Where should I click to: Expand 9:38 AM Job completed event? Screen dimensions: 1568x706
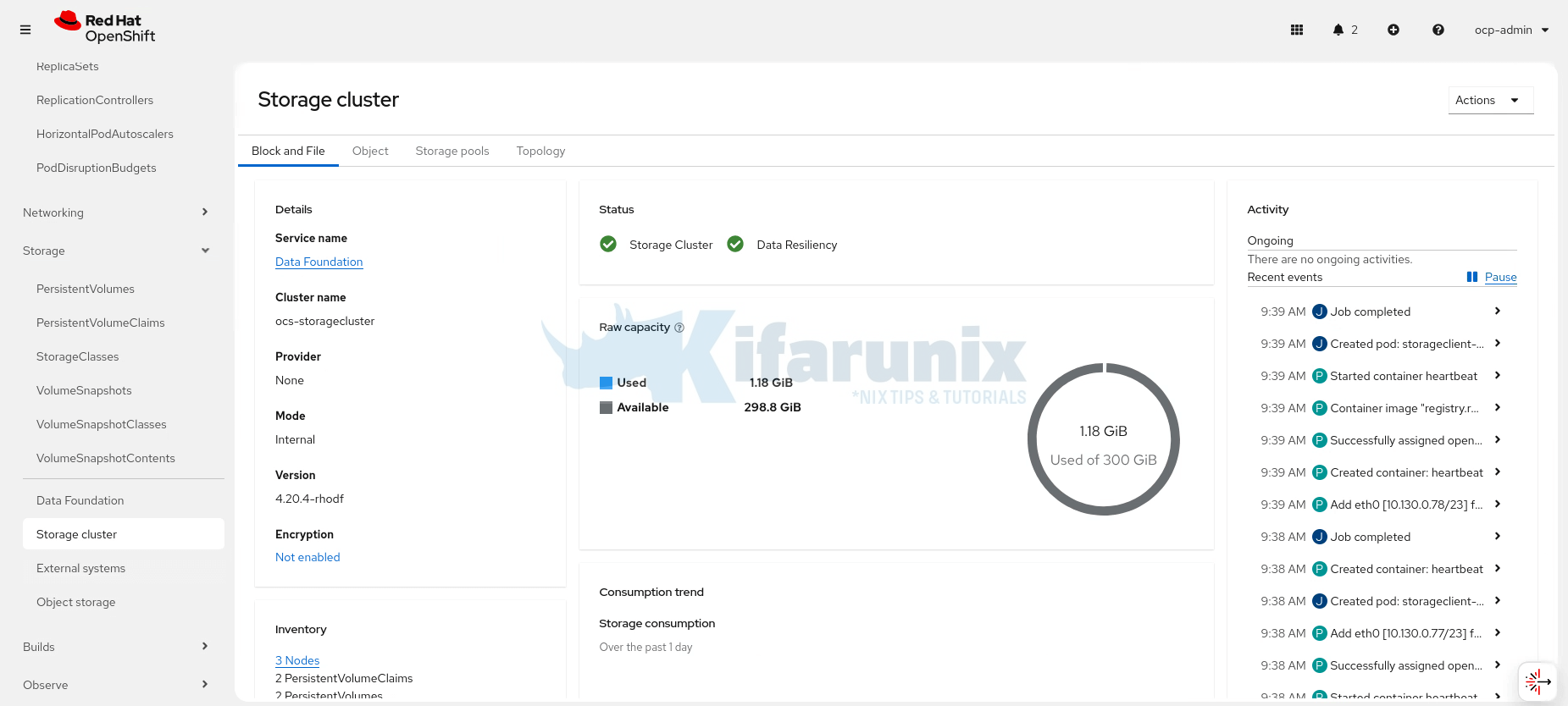point(1498,536)
